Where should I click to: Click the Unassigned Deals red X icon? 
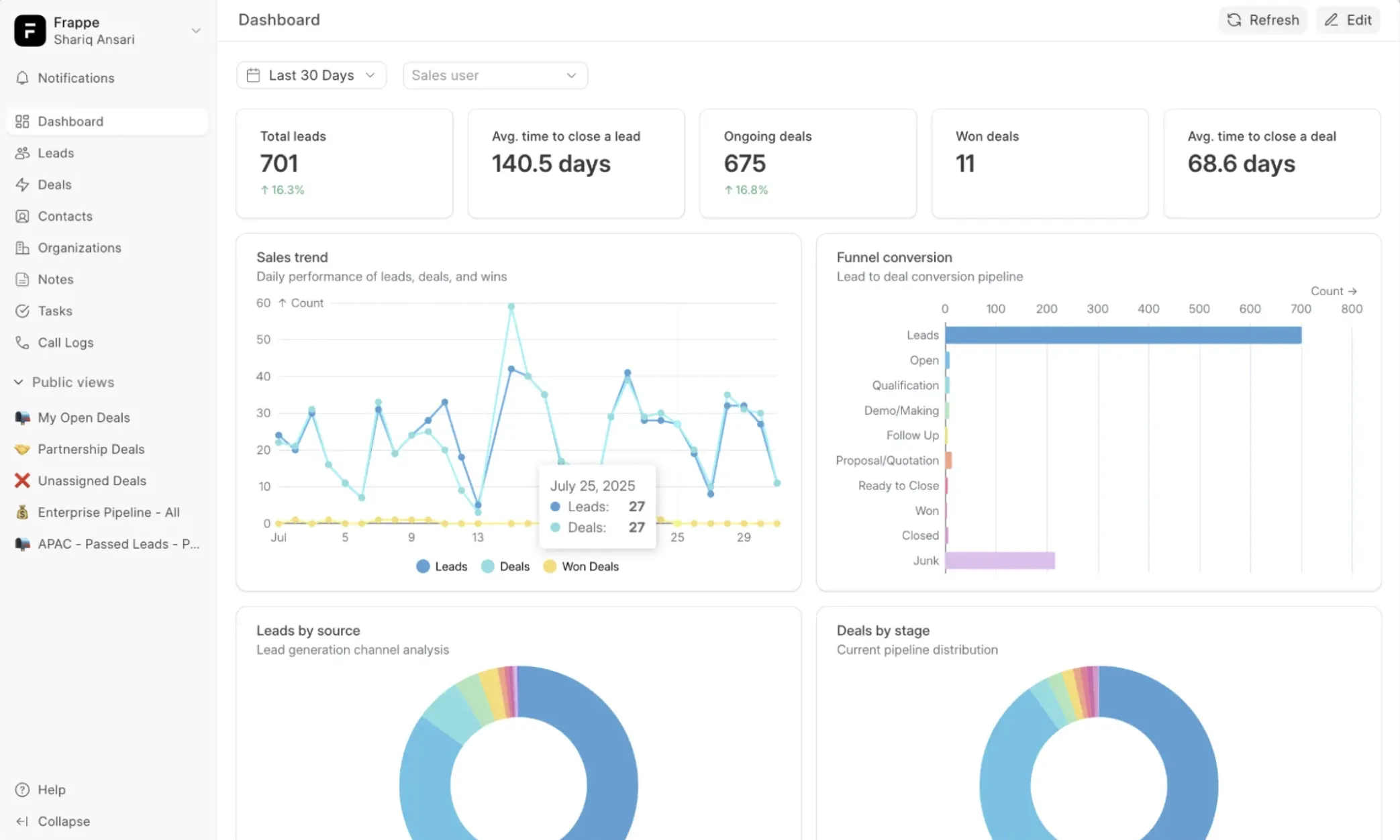(x=22, y=480)
